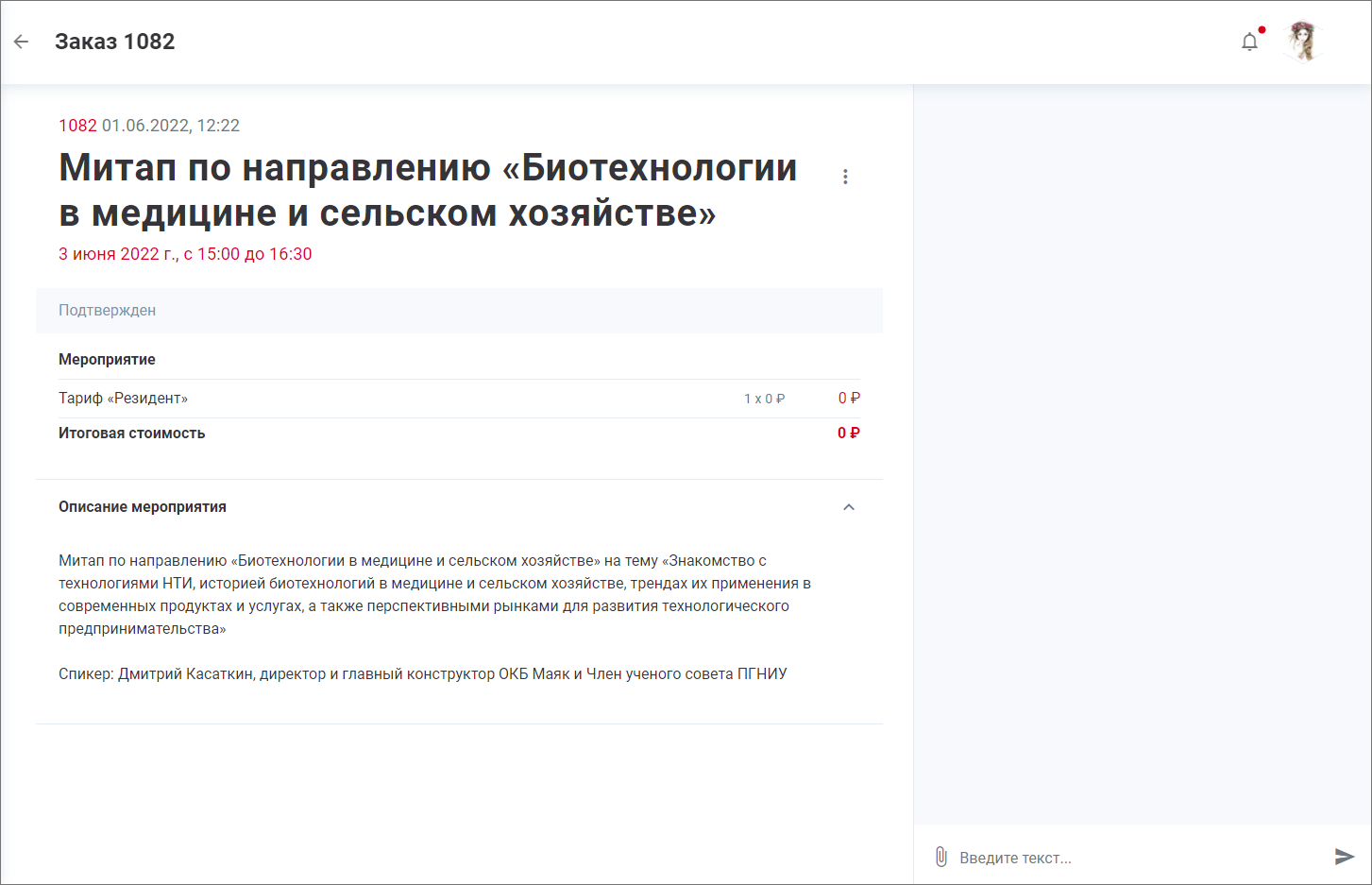
Task: Click the red order number 1082
Action: (x=77, y=126)
